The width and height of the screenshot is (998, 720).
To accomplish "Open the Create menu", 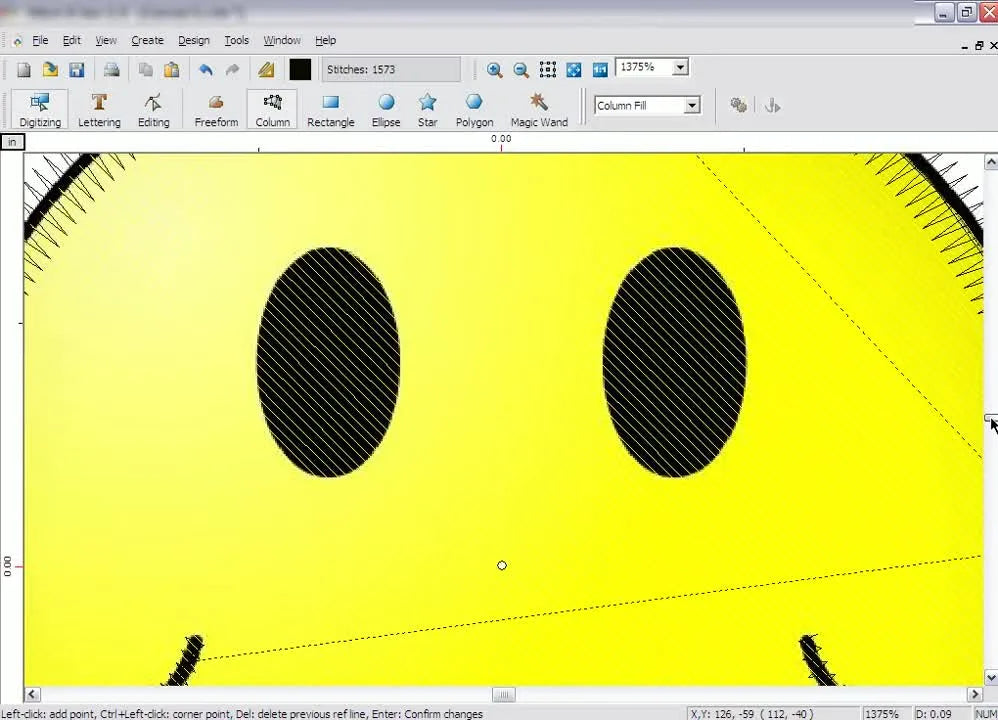I will [147, 40].
